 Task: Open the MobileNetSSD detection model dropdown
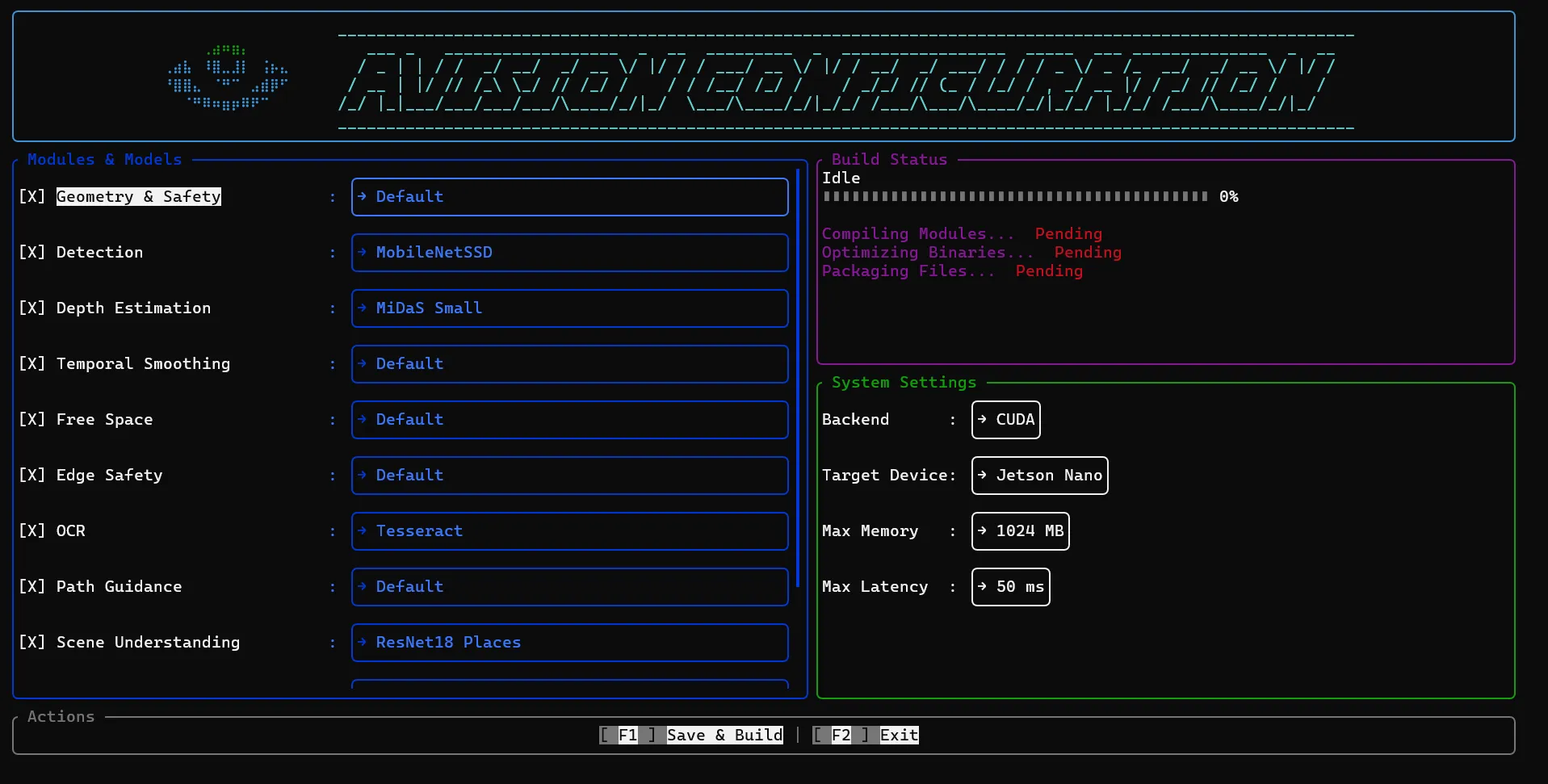click(x=570, y=253)
